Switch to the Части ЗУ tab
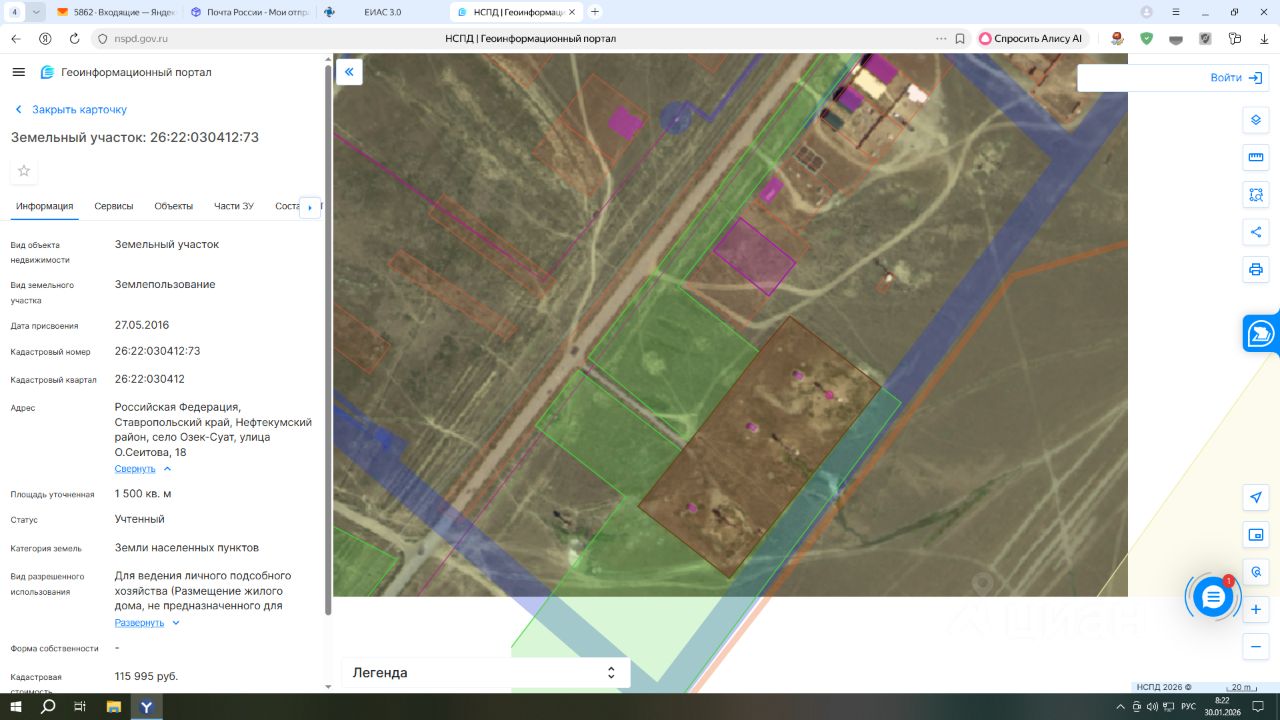 pyautogui.click(x=234, y=206)
